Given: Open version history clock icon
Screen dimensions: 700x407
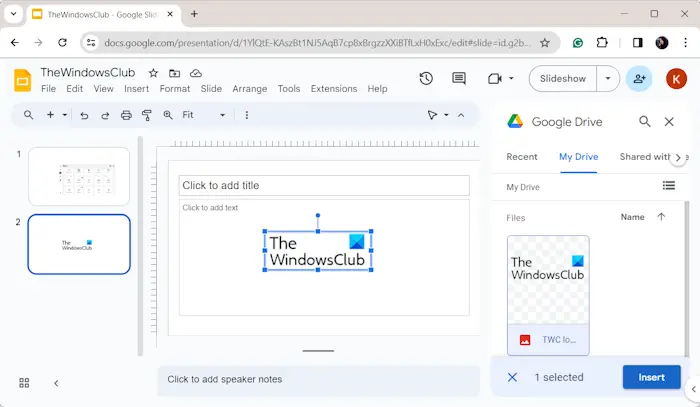Looking at the screenshot, I should pos(426,79).
